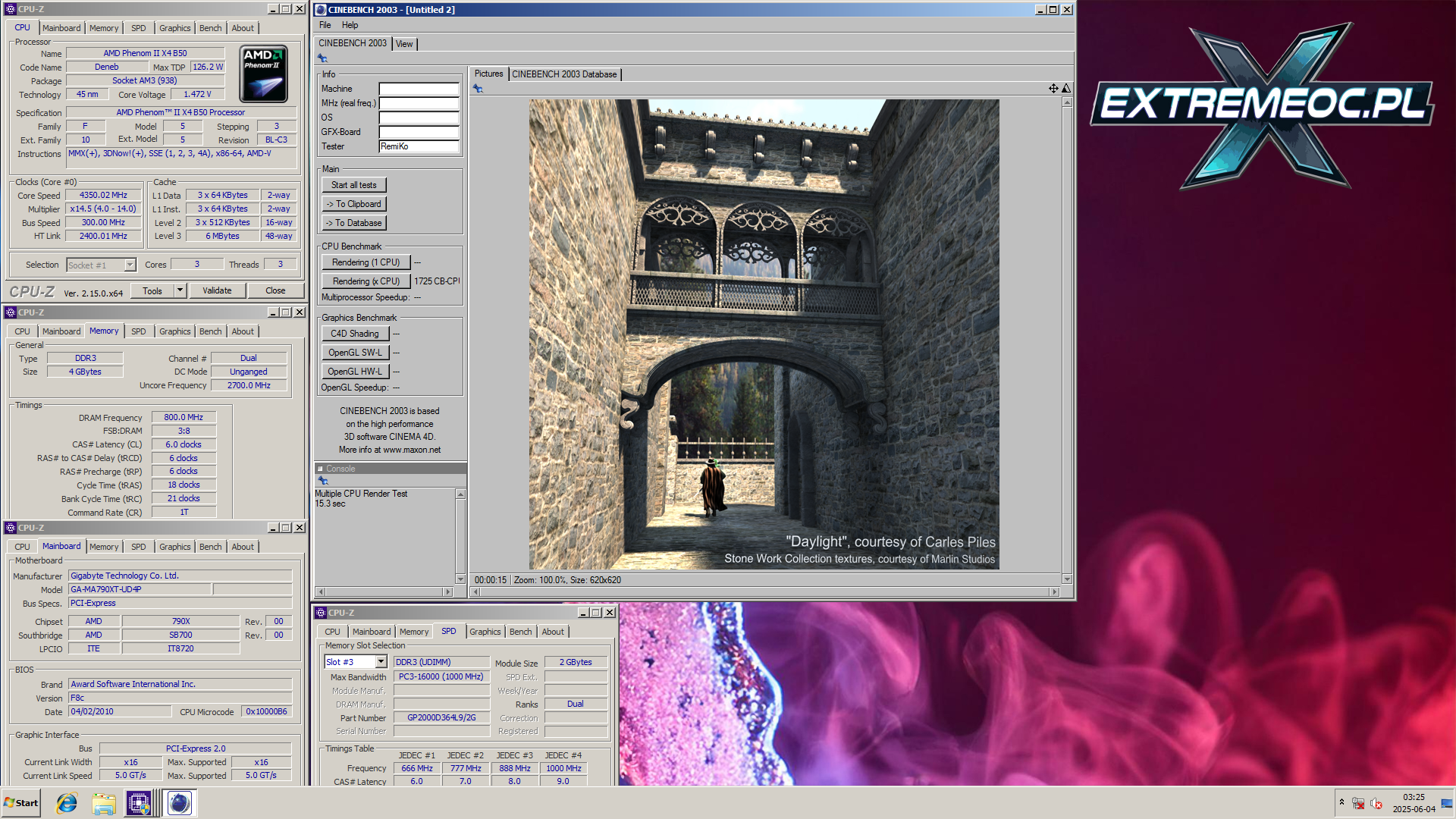
Task: Select the pan/move arrows icon above picture
Action: [x=1053, y=89]
